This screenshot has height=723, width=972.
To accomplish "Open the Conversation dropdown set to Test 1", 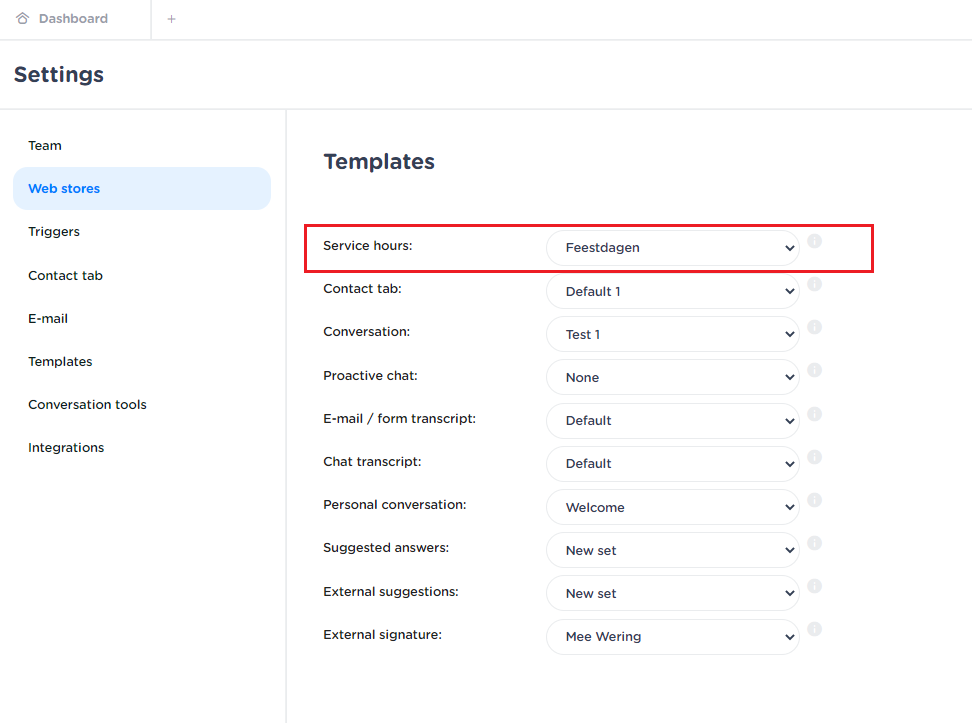I will click(672, 334).
